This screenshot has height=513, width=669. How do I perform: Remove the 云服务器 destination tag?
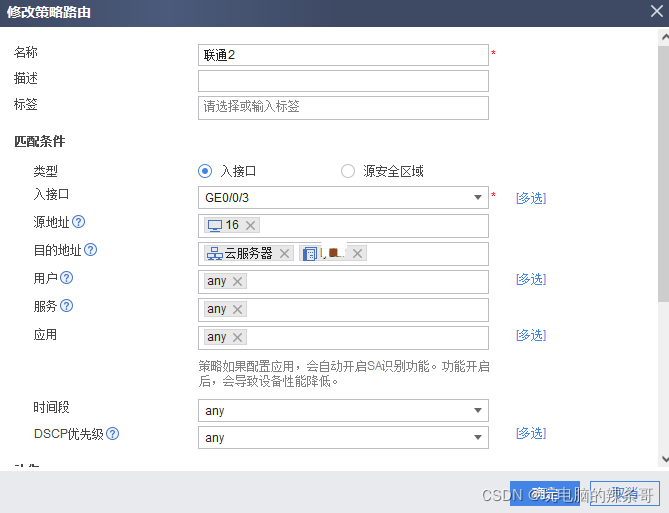tap(284, 254)
